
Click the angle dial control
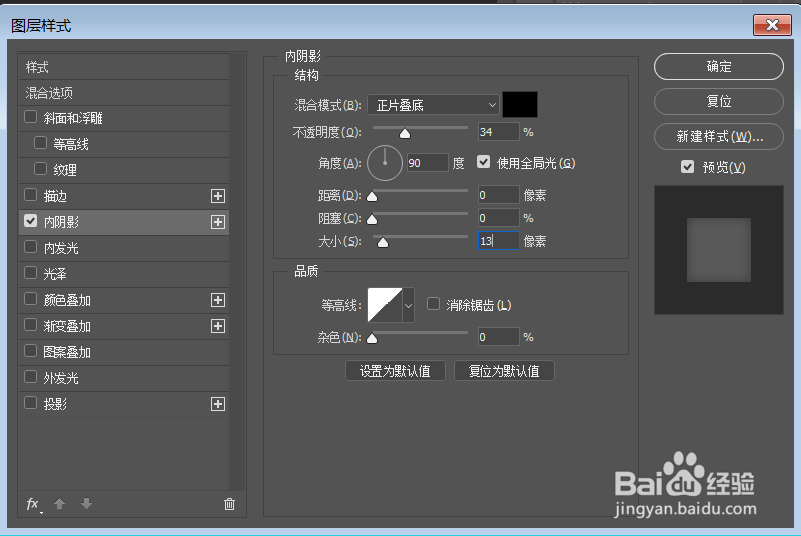click(385, 163)
